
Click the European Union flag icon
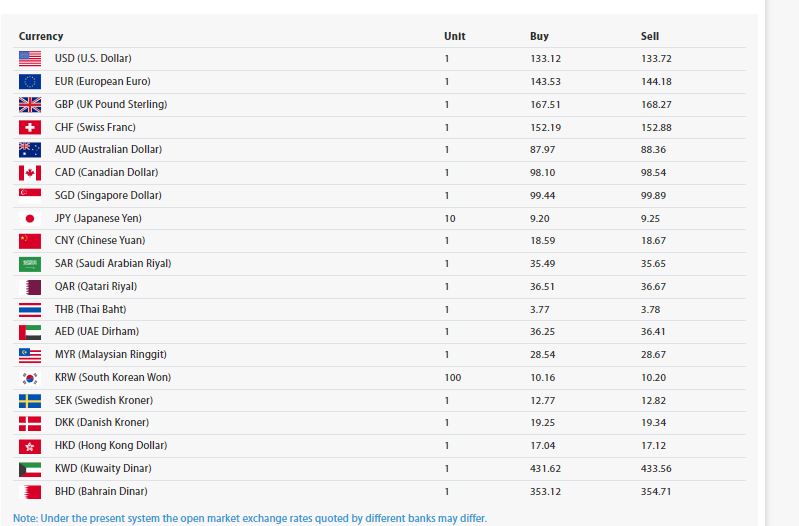click(x=29, y=82)
